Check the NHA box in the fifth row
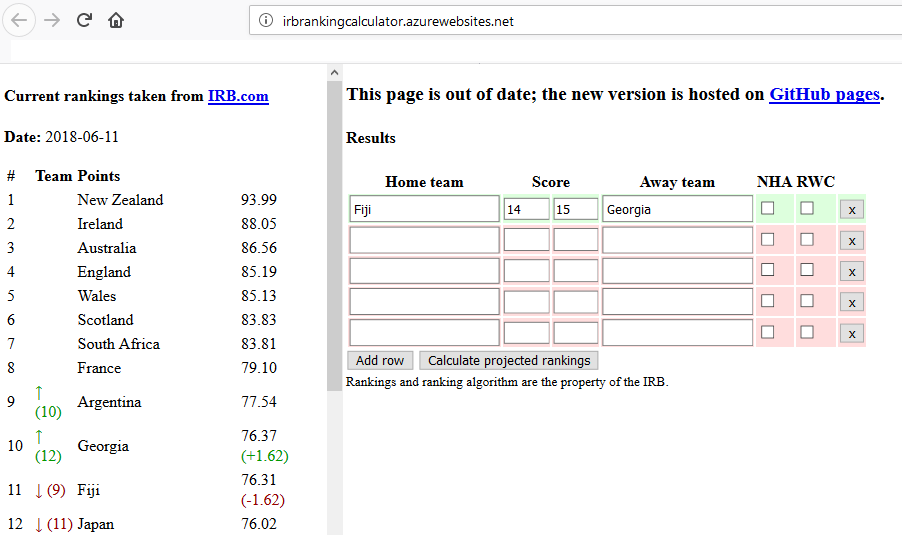Image resolution: width=902 pixels, height=535 pixels. (x=767, y=332)
